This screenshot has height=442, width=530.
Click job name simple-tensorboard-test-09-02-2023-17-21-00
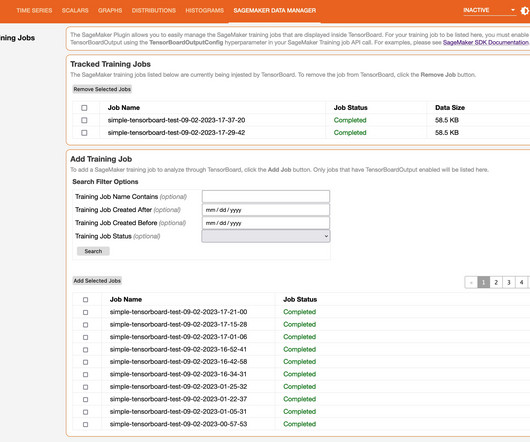point(178,312)
